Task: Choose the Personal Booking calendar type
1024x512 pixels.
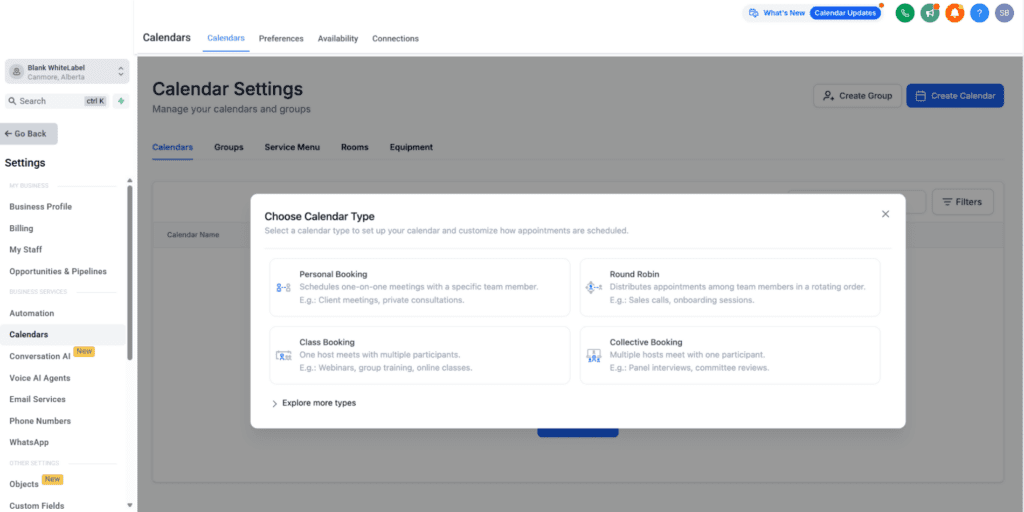Action: 419,287
